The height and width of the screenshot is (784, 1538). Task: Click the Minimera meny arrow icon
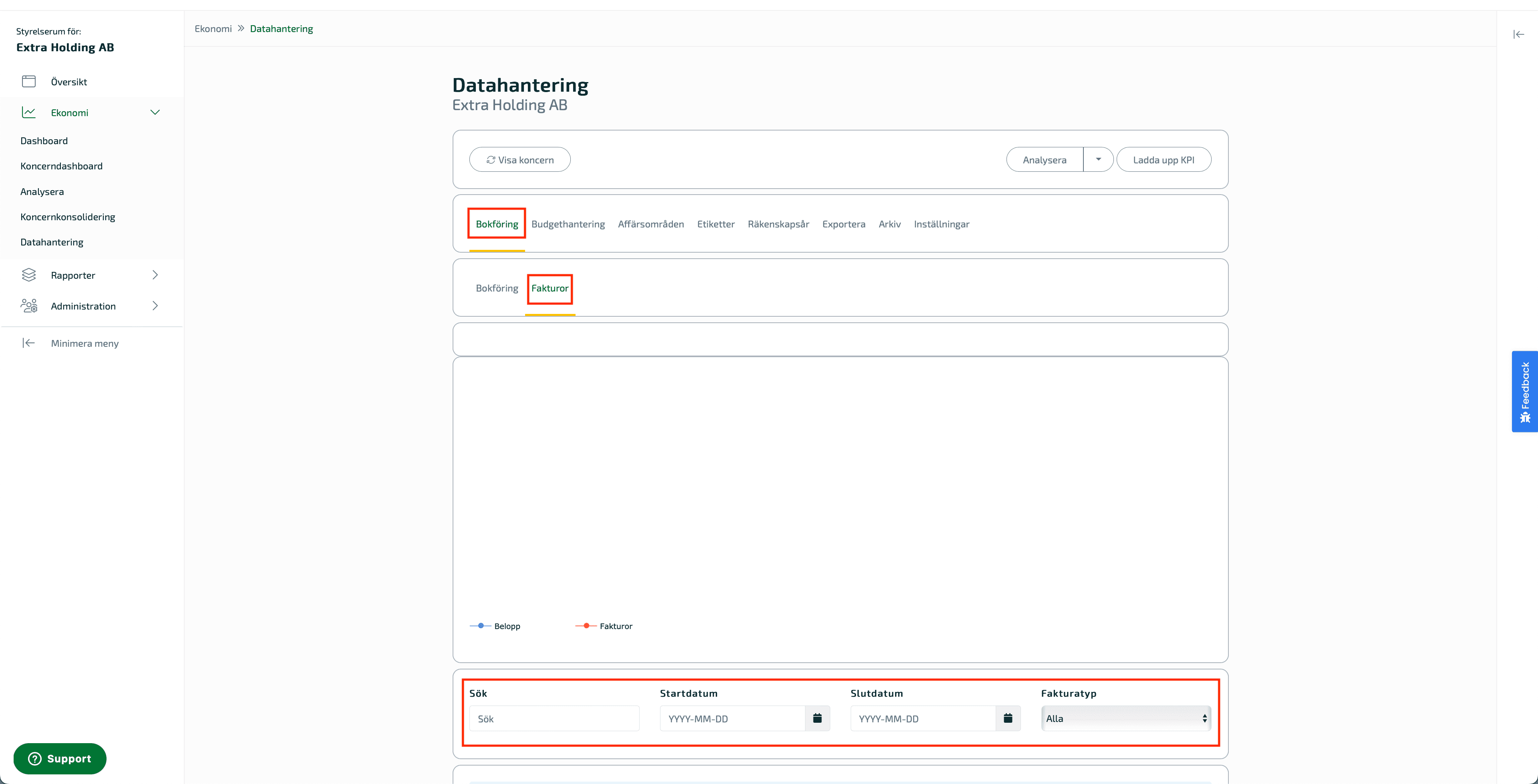click(x=29, y=343)
